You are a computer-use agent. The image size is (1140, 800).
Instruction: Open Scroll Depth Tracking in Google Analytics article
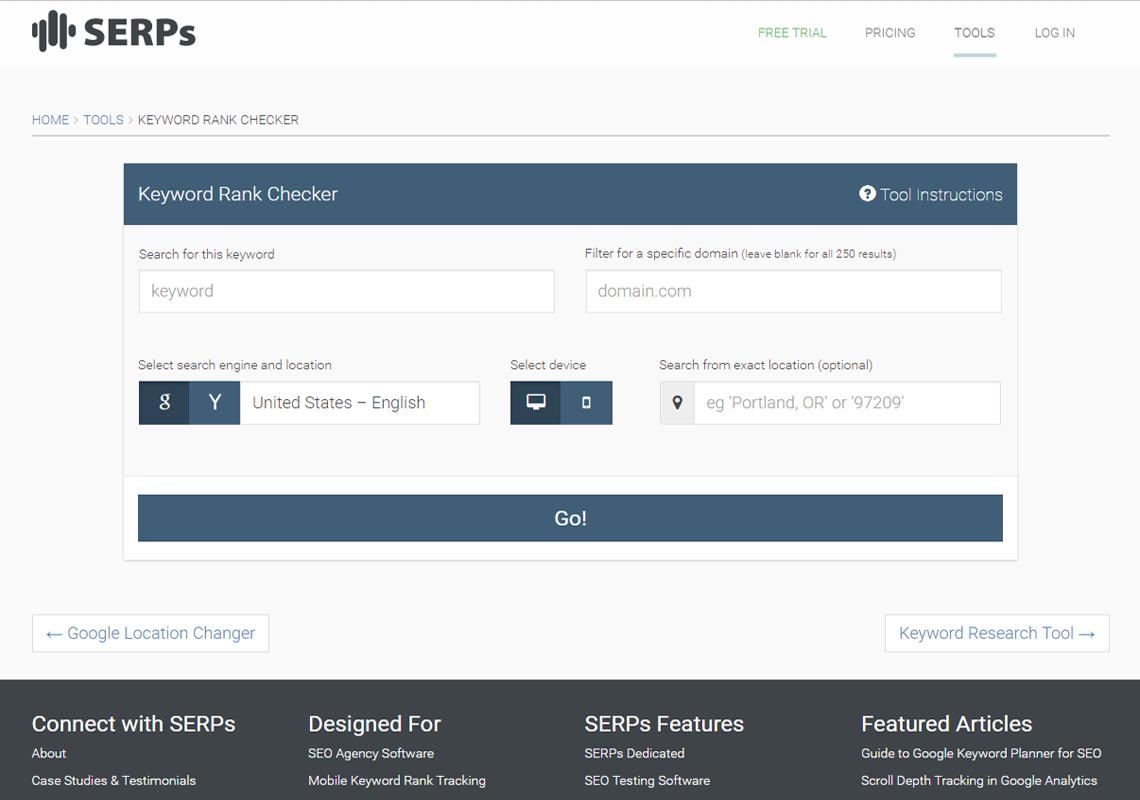(x=979, y=780)
